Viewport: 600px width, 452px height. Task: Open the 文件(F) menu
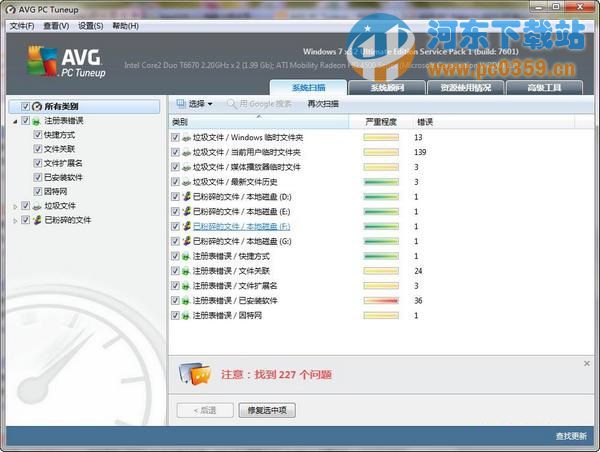[22, 26]
